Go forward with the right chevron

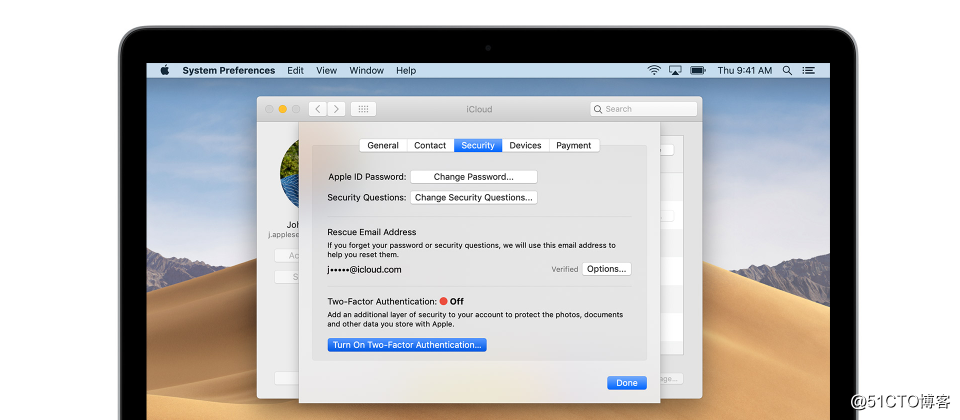pos(336,109)
